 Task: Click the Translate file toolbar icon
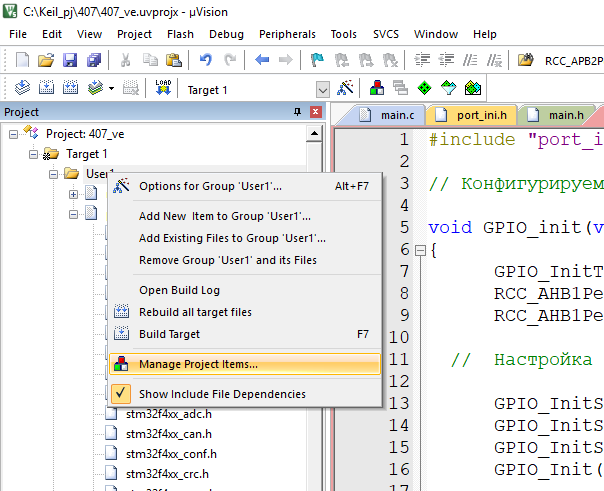point(22,88)
